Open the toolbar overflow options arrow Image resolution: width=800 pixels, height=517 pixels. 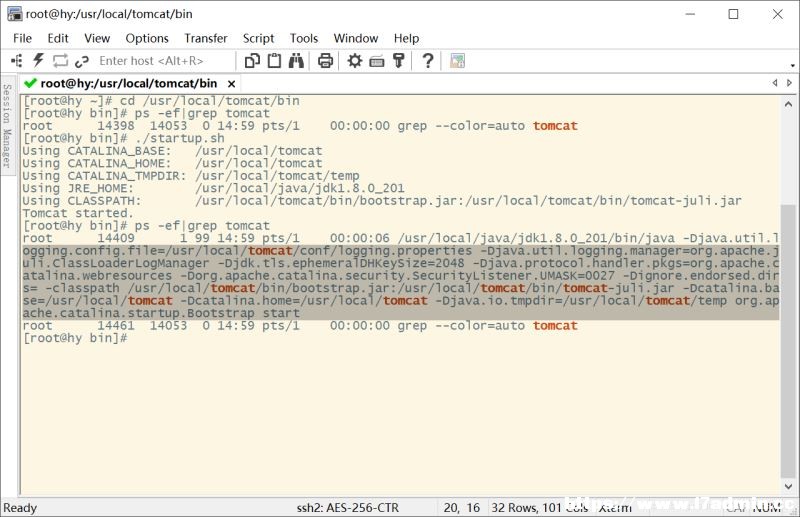[792, 66]
